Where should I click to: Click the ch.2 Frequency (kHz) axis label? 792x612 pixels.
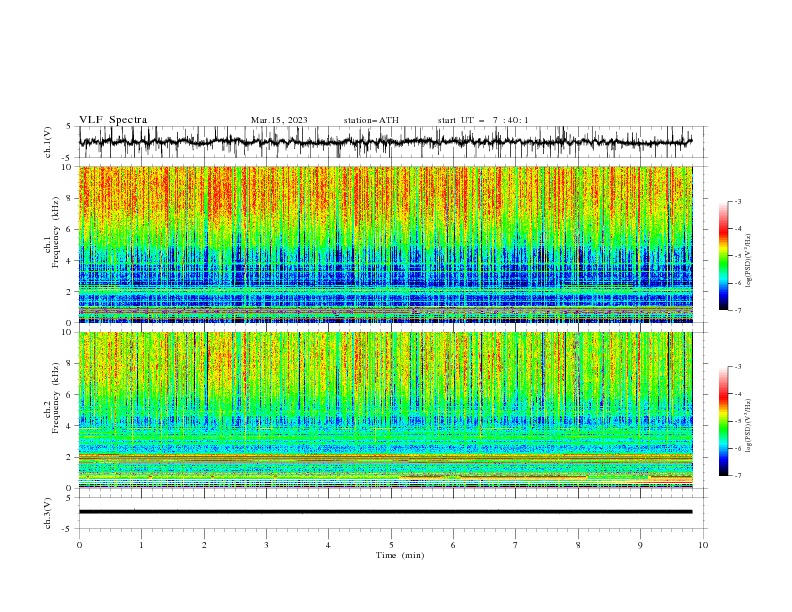pos(52,398)
